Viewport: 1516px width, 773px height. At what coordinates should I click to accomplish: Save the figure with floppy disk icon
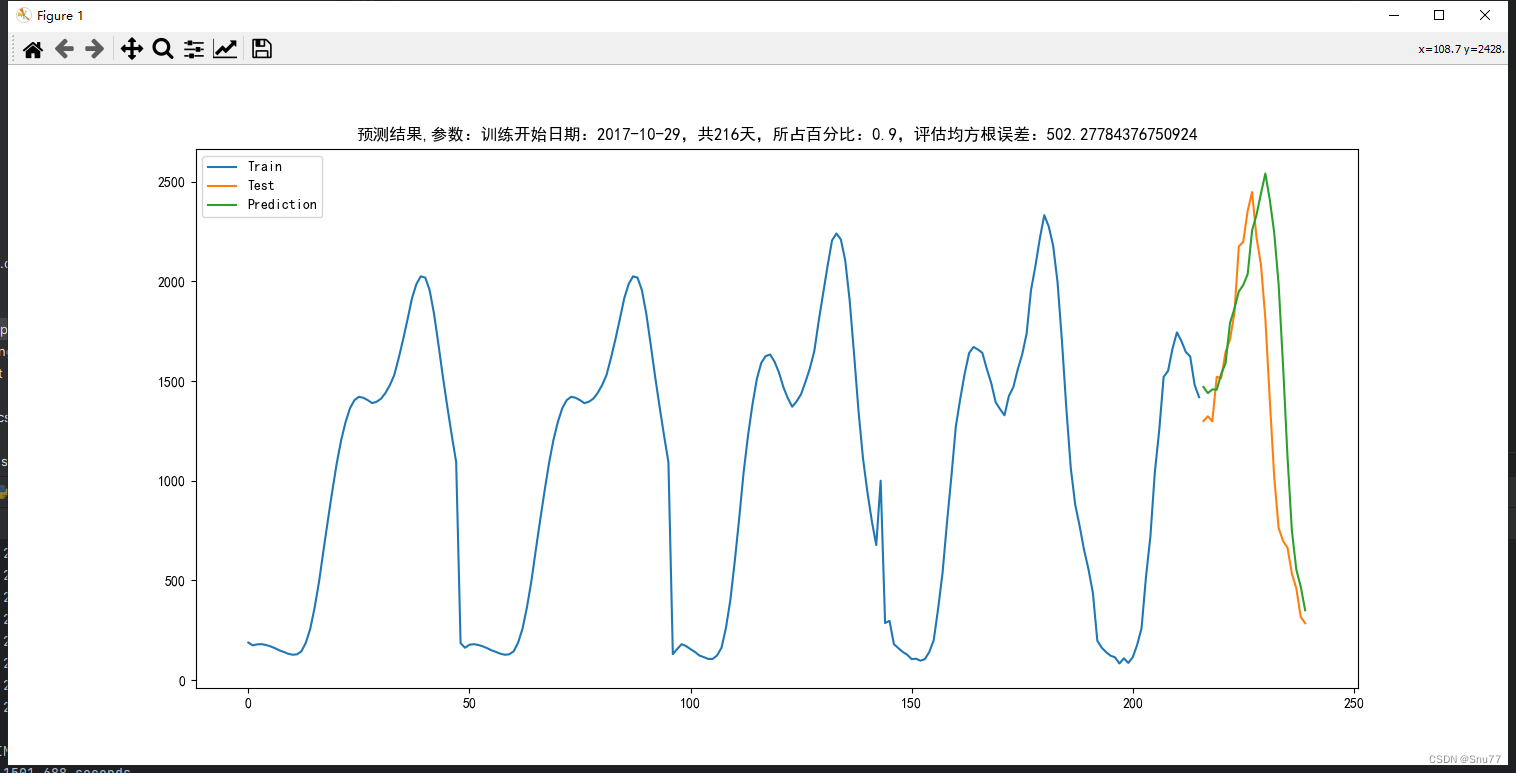coord(262,49)
